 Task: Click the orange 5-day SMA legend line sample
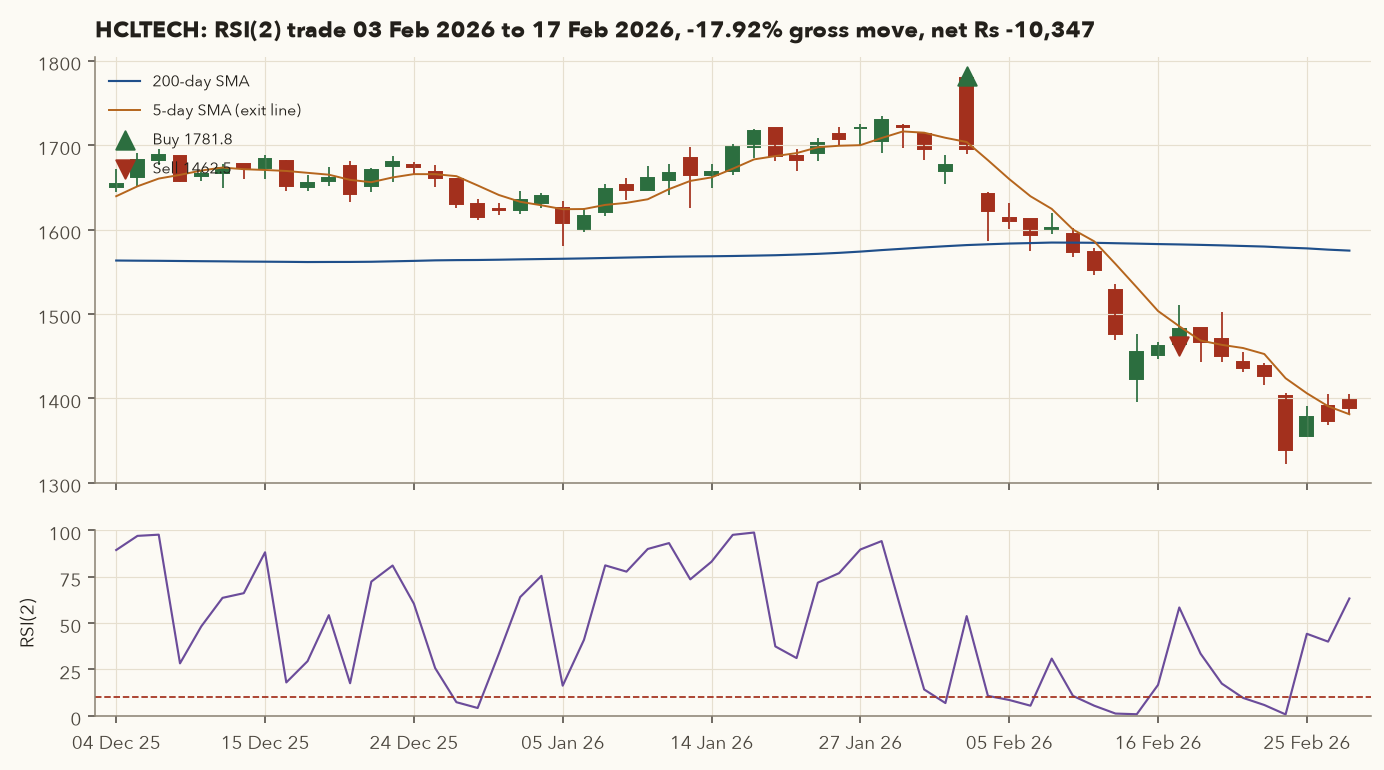(x=125, y=110)
